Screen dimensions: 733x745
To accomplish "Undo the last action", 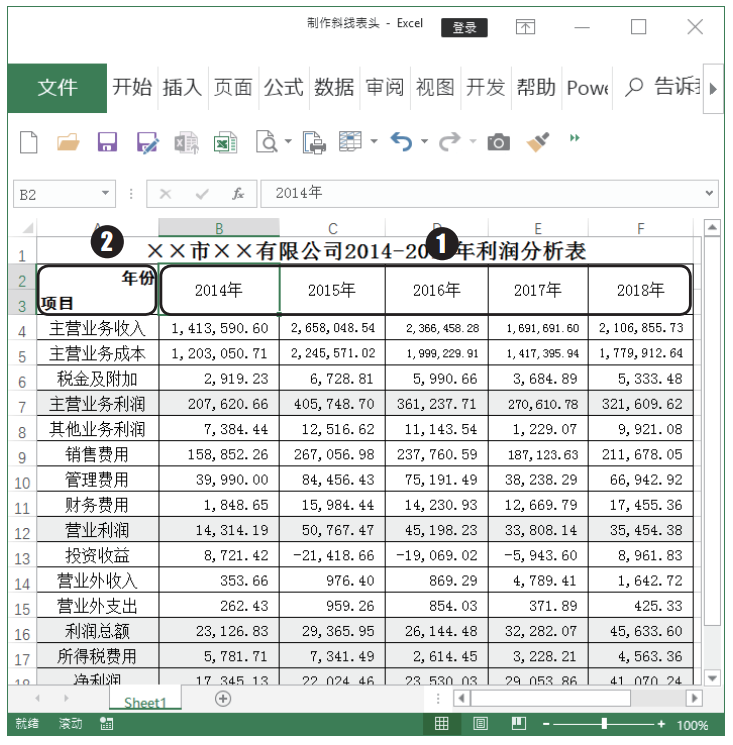I will pos(401,142).
